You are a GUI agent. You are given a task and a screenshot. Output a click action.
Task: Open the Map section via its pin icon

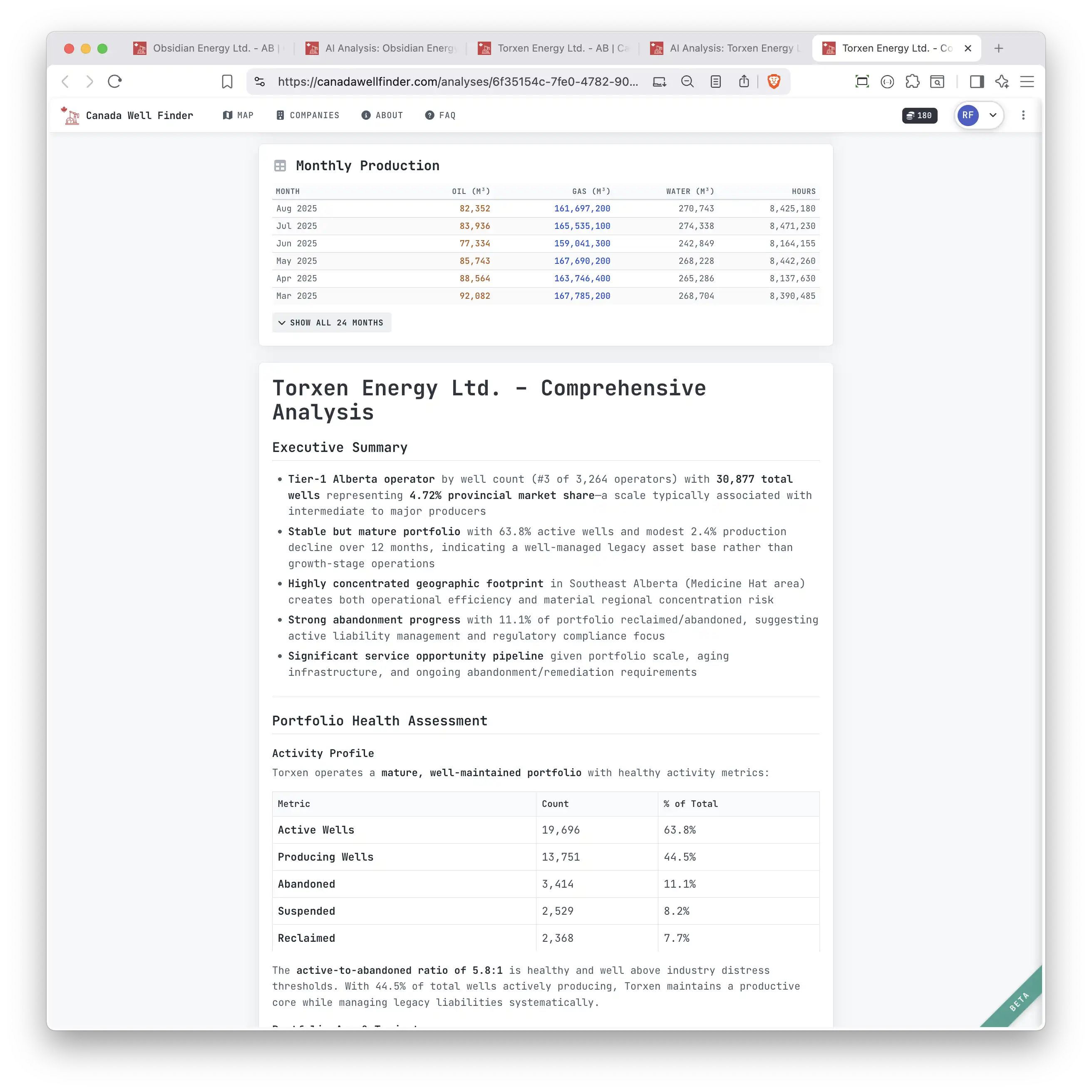pos(227,115)
